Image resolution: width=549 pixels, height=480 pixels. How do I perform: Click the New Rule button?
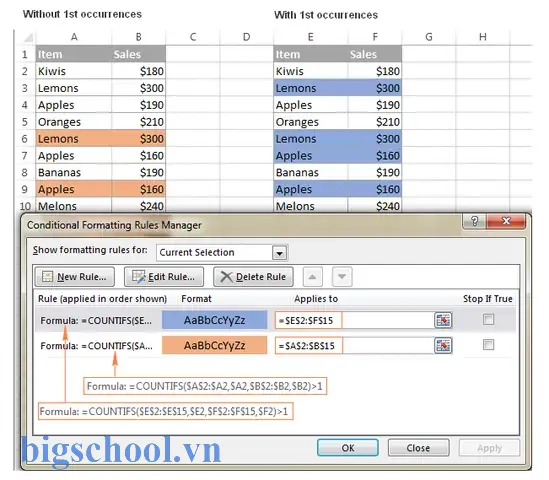(x=75, y=277)
